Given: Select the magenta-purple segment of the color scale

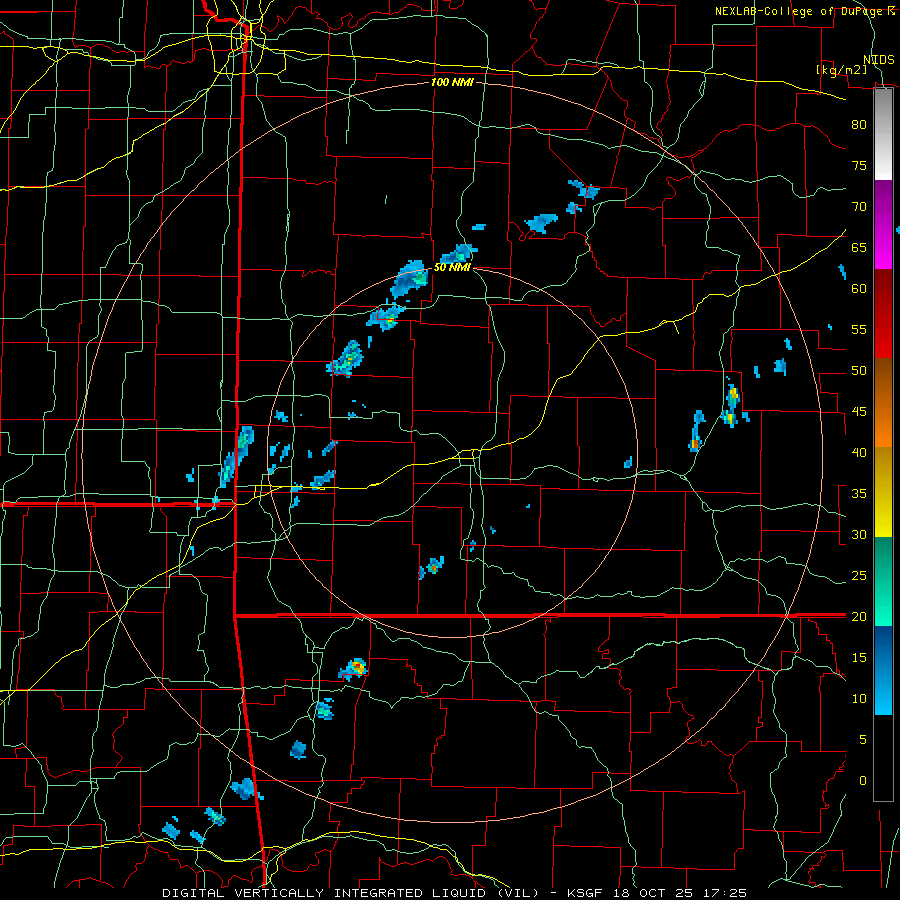Looking at the screenshot, I should [883, 224].
